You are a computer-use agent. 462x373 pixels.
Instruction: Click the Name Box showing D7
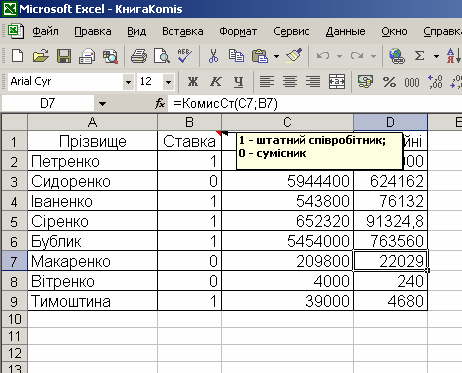tap(47, 104)
